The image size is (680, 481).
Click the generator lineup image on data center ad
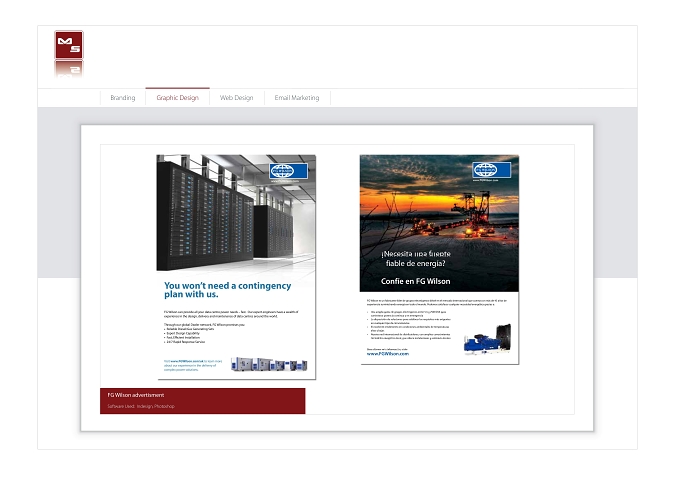coord(269,364)
